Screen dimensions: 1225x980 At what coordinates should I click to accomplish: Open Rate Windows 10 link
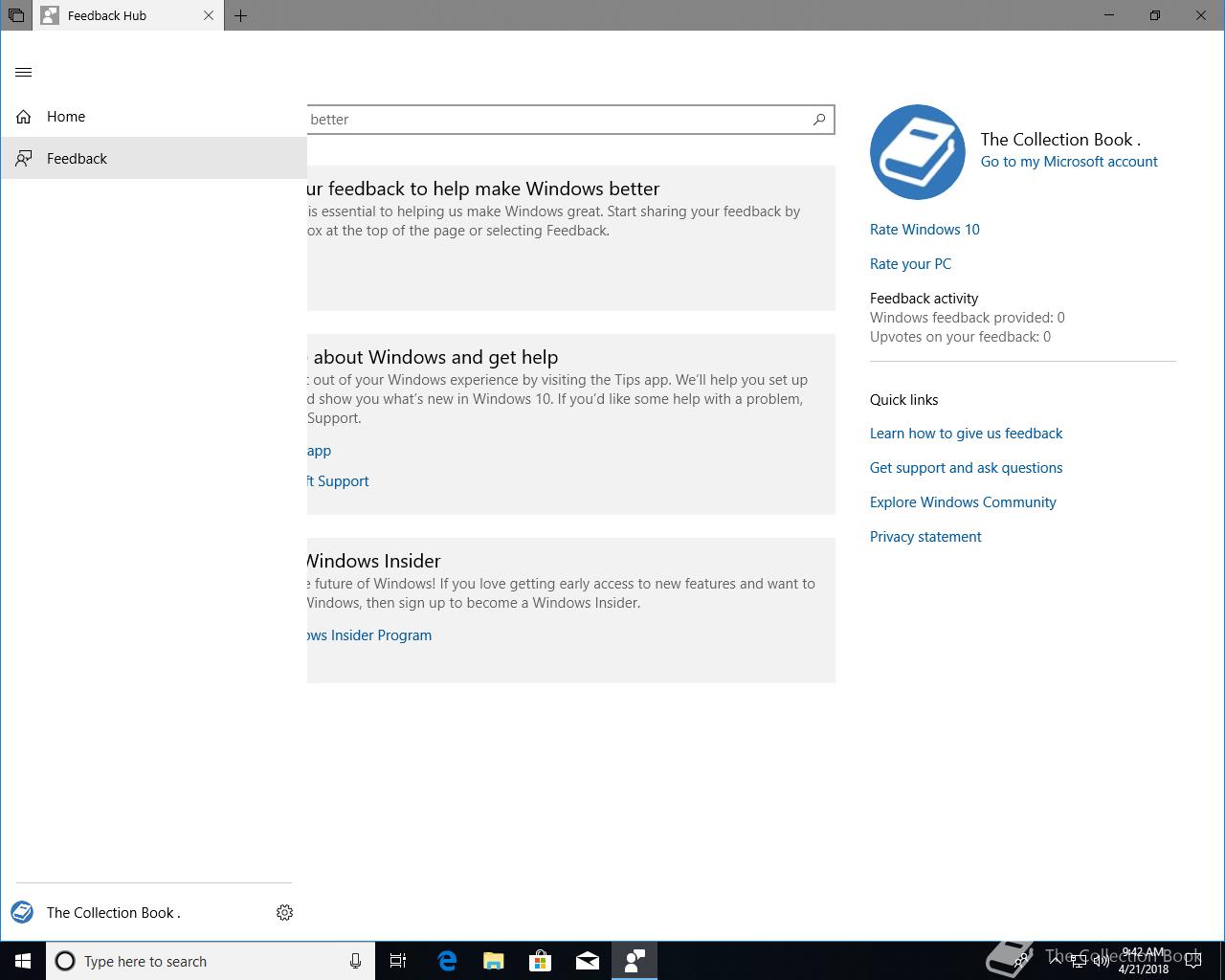coord(924,230)
